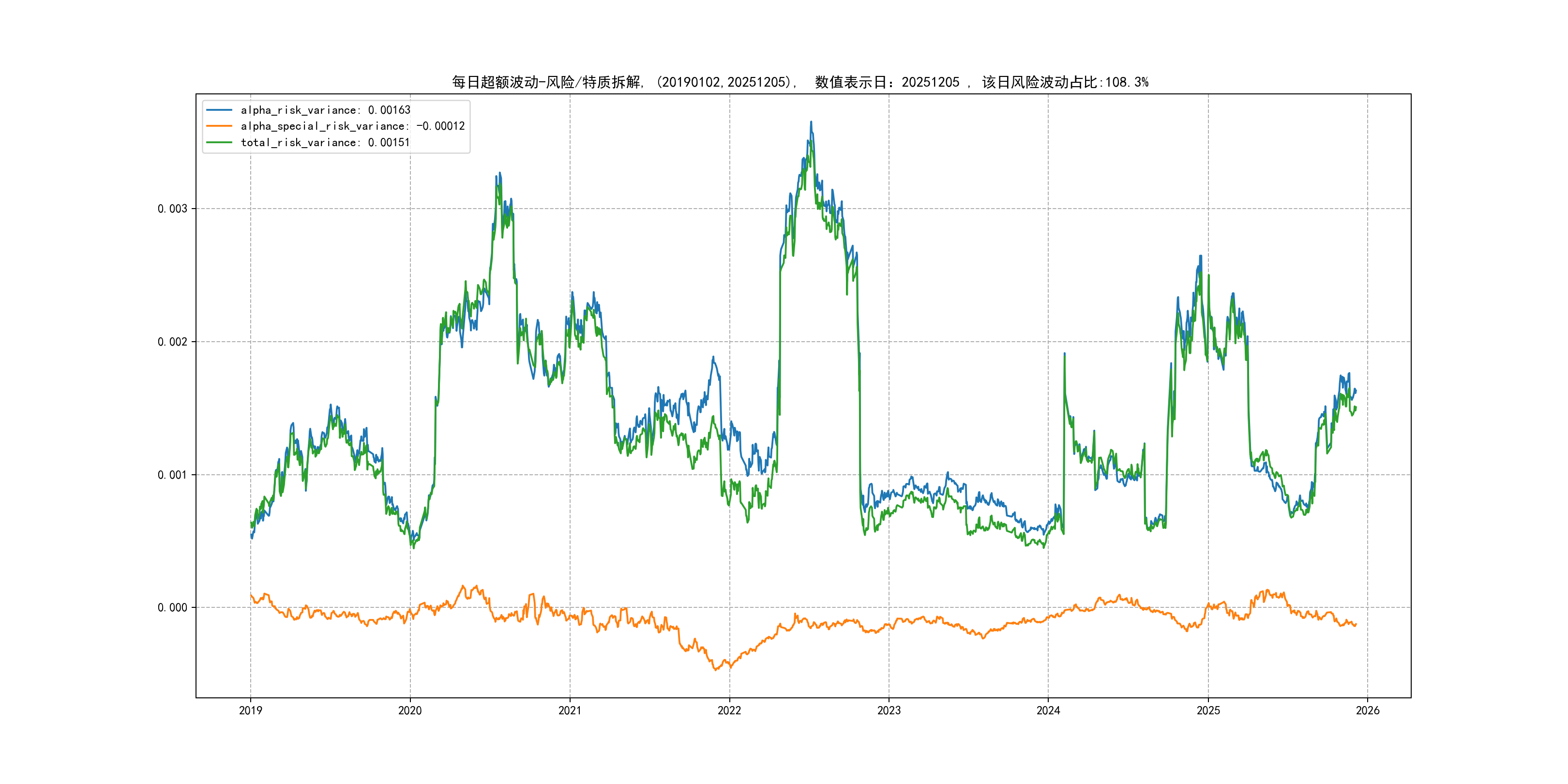Image resolution: width=1568 pixels, height=784 pixels.
Task: Click the 0.003 y-axis tick label
Action: pos(172,209)
